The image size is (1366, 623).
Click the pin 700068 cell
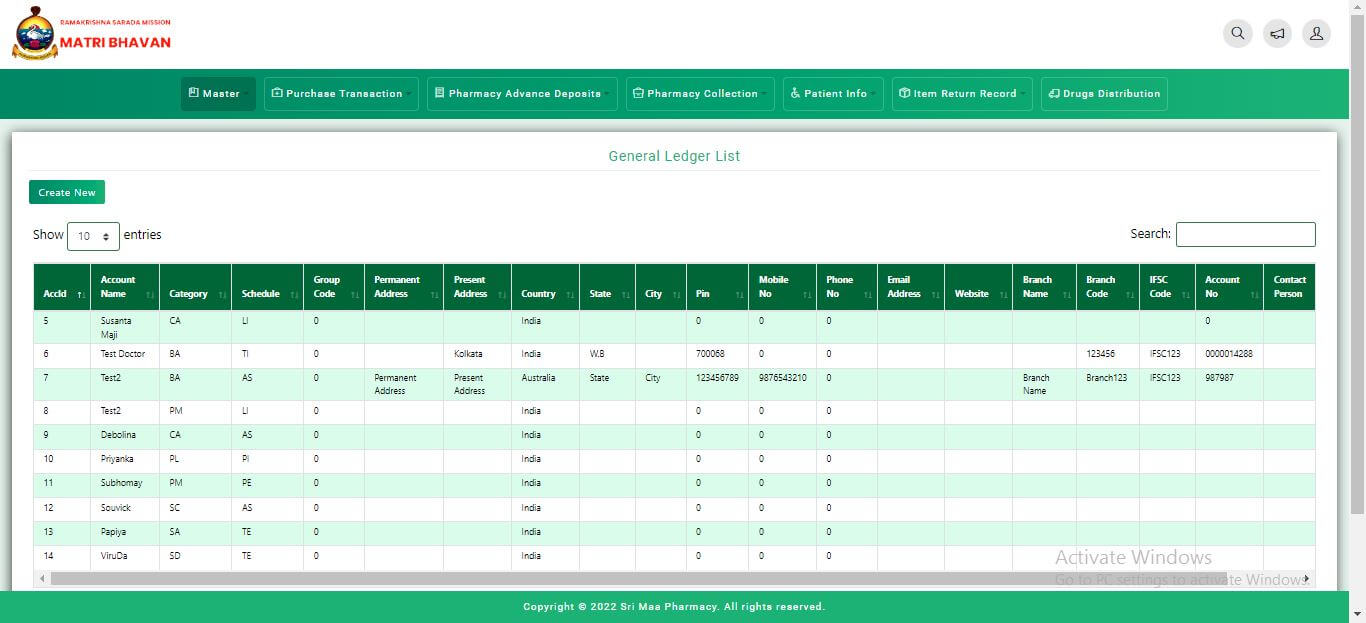point(717,354)
